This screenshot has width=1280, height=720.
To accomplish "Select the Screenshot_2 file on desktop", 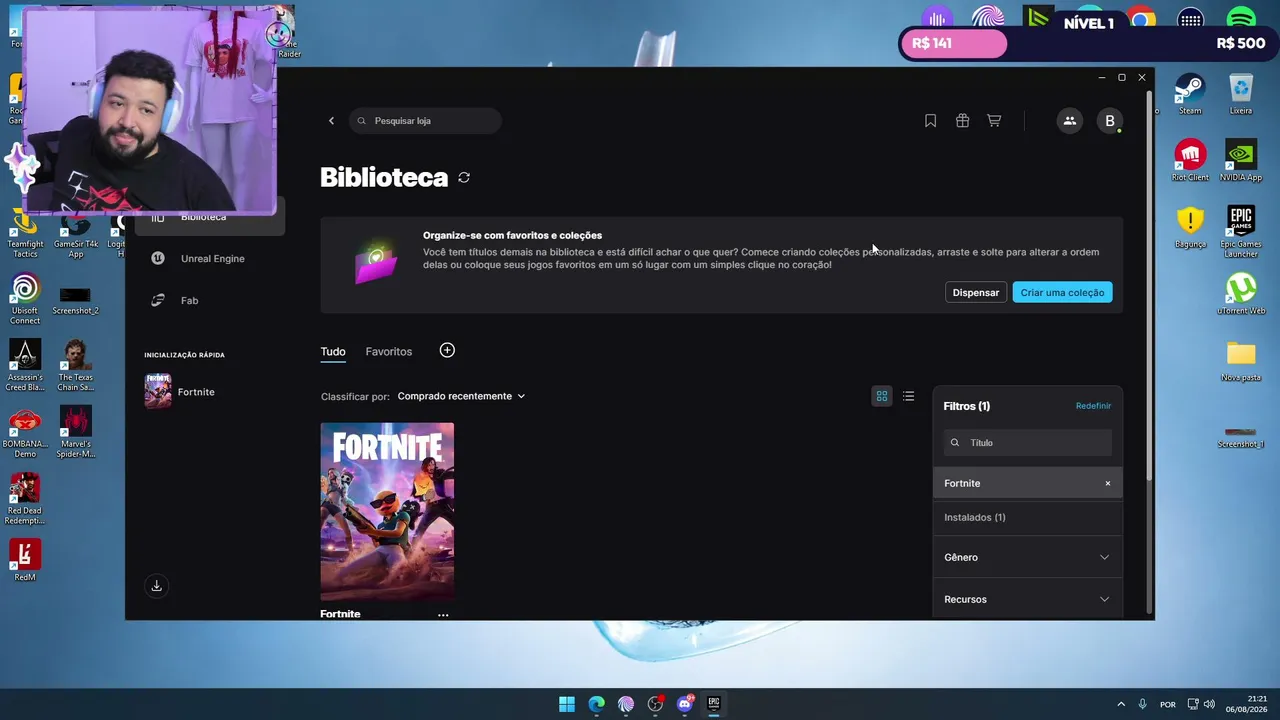I will 75,301.
